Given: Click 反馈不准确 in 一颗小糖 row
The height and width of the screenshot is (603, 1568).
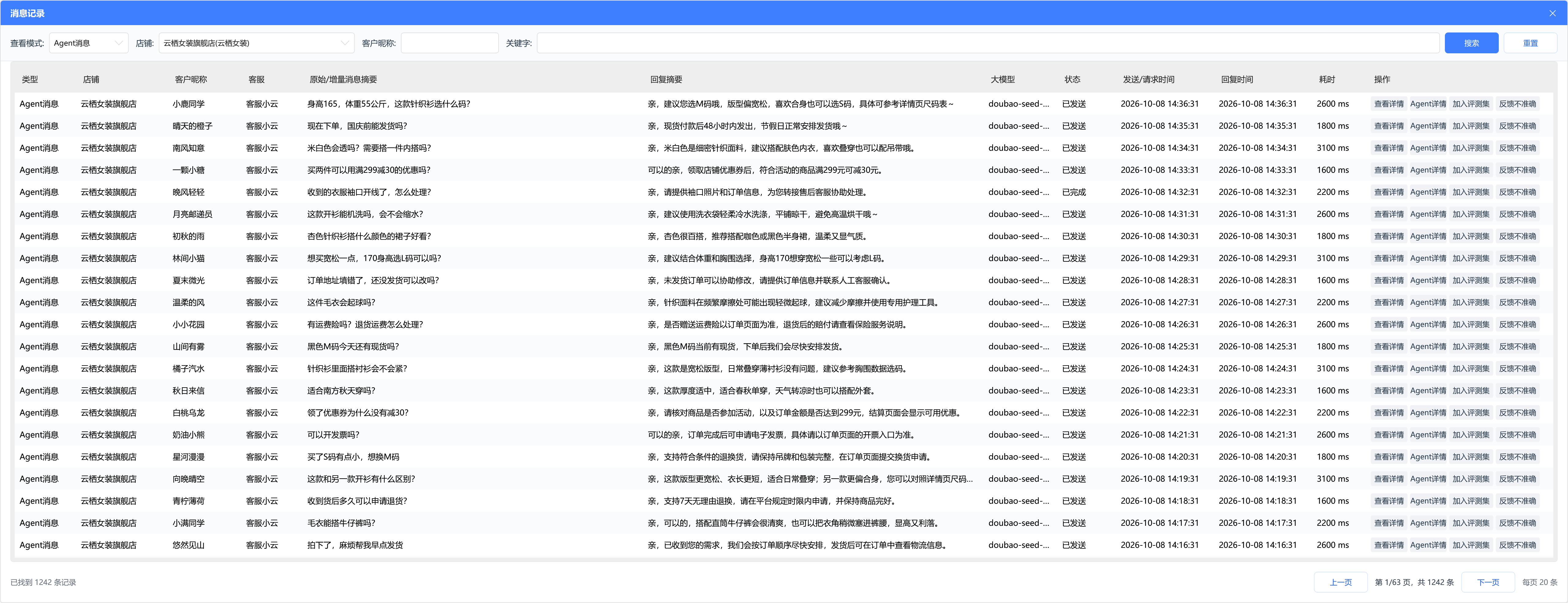Looking at the screenshot, I should [1517, 170].
